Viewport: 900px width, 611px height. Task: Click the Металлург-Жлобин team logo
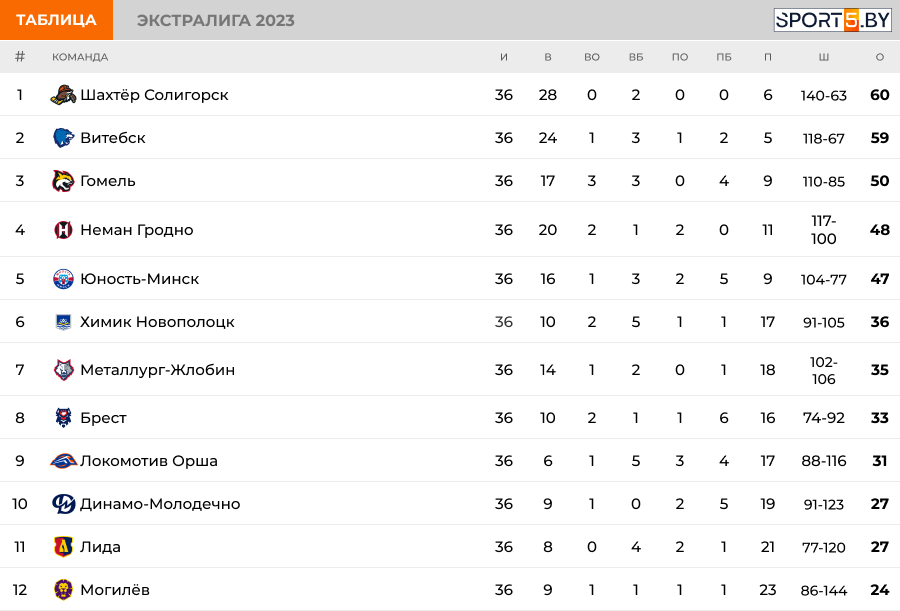[x=63, y=370]
